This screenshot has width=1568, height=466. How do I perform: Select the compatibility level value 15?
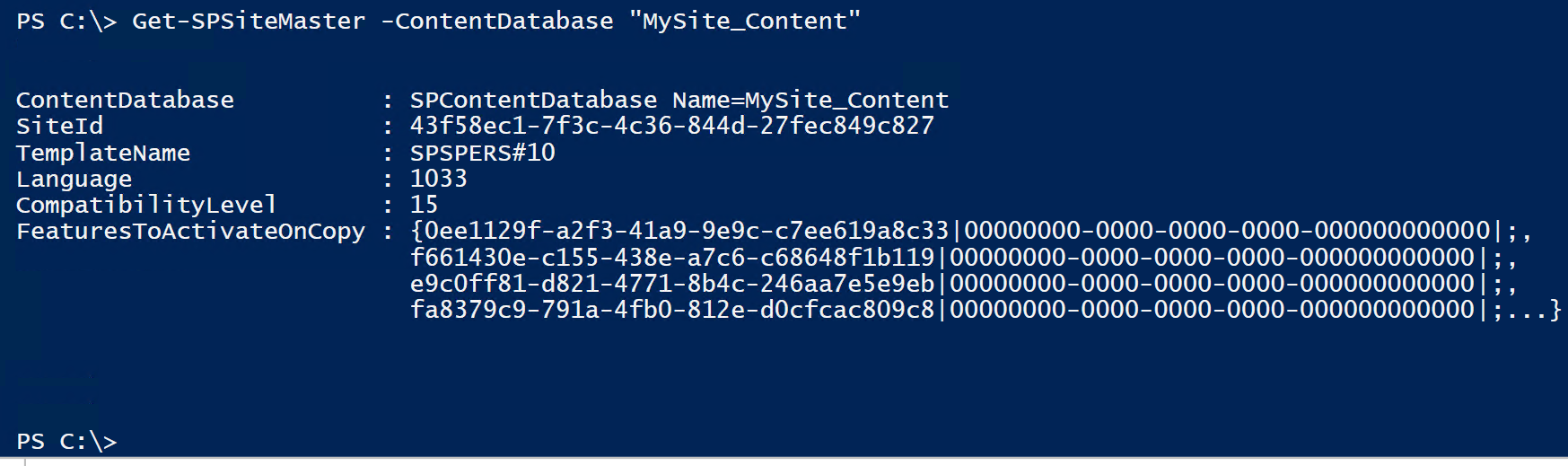pos(425,205)
